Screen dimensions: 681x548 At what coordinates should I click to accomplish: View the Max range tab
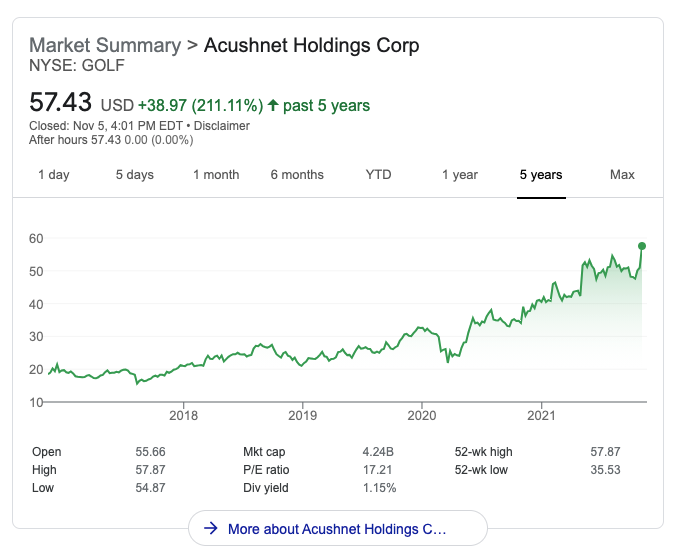622,175
